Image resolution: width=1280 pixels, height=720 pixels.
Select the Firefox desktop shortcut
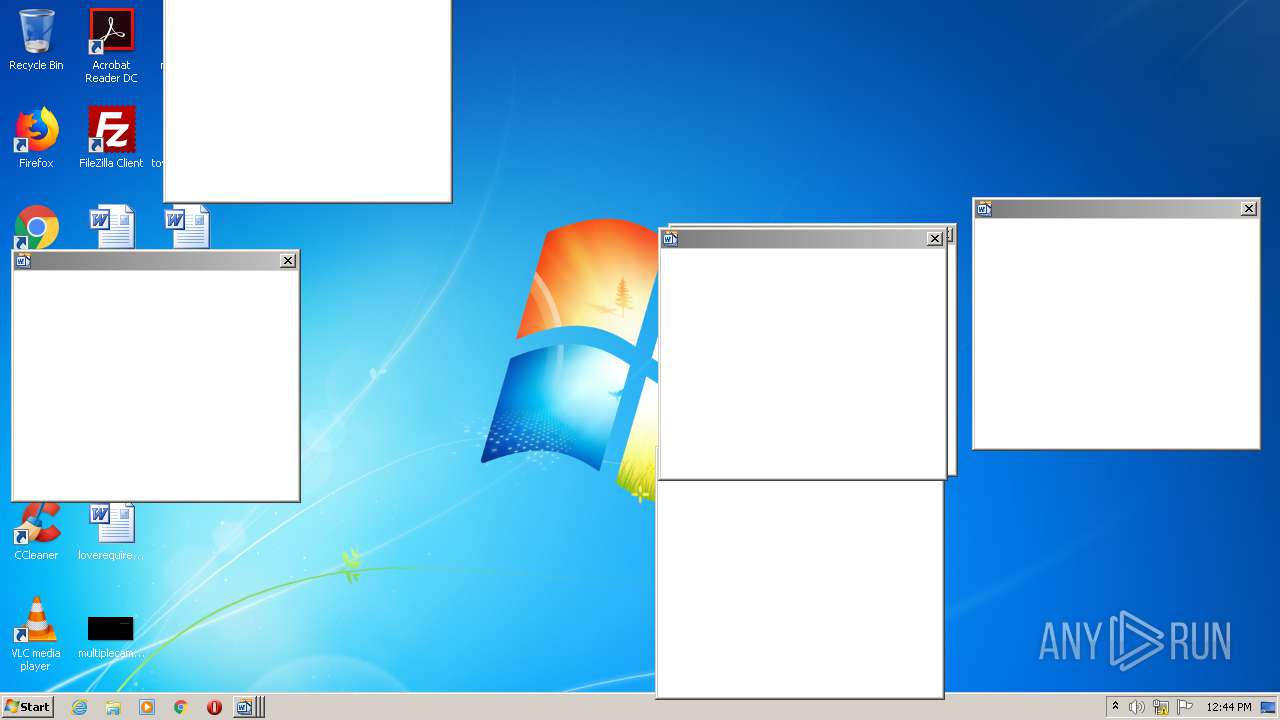coord(36,138)
